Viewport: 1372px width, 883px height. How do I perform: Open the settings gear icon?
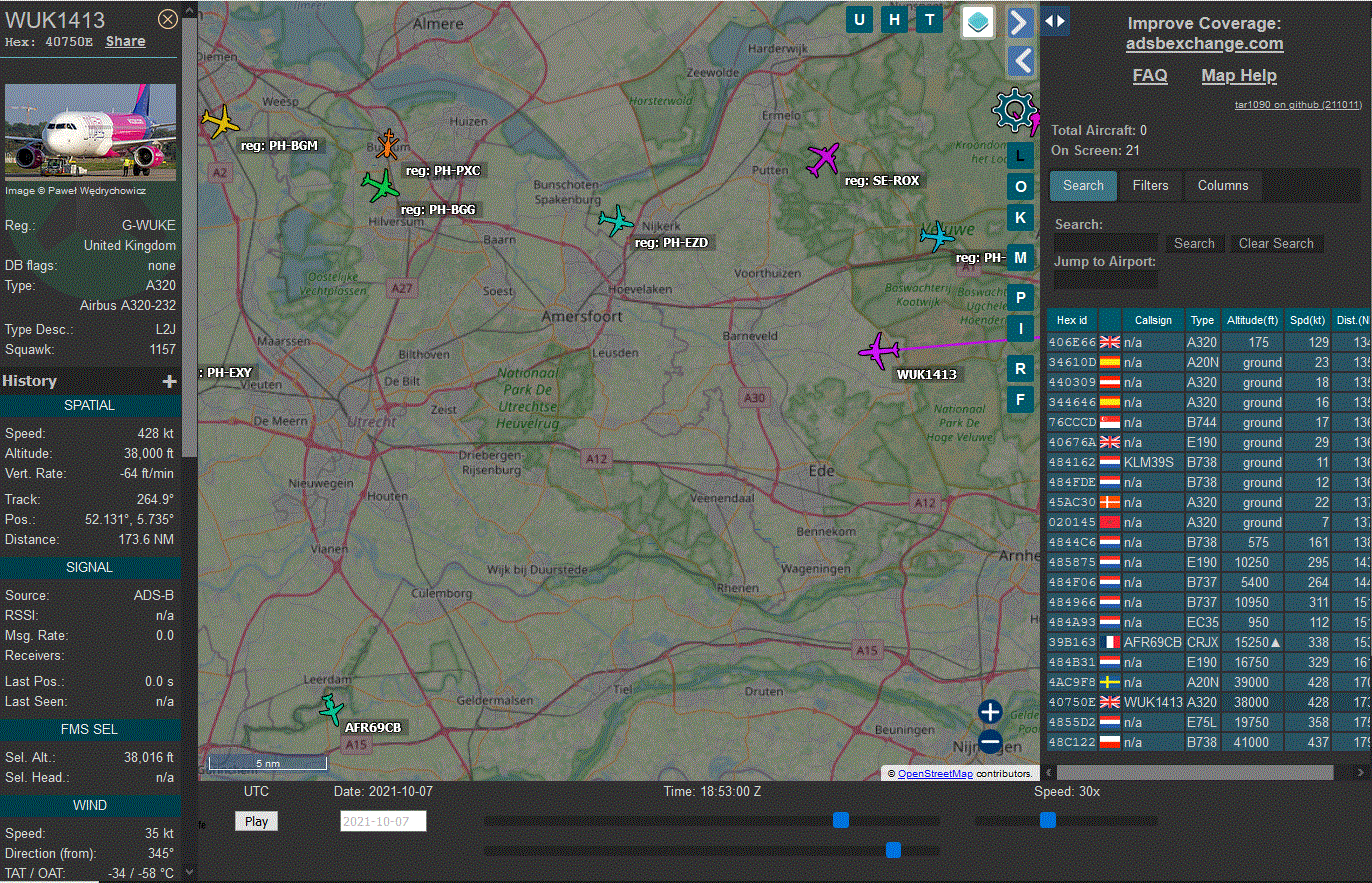(1014, 110)
